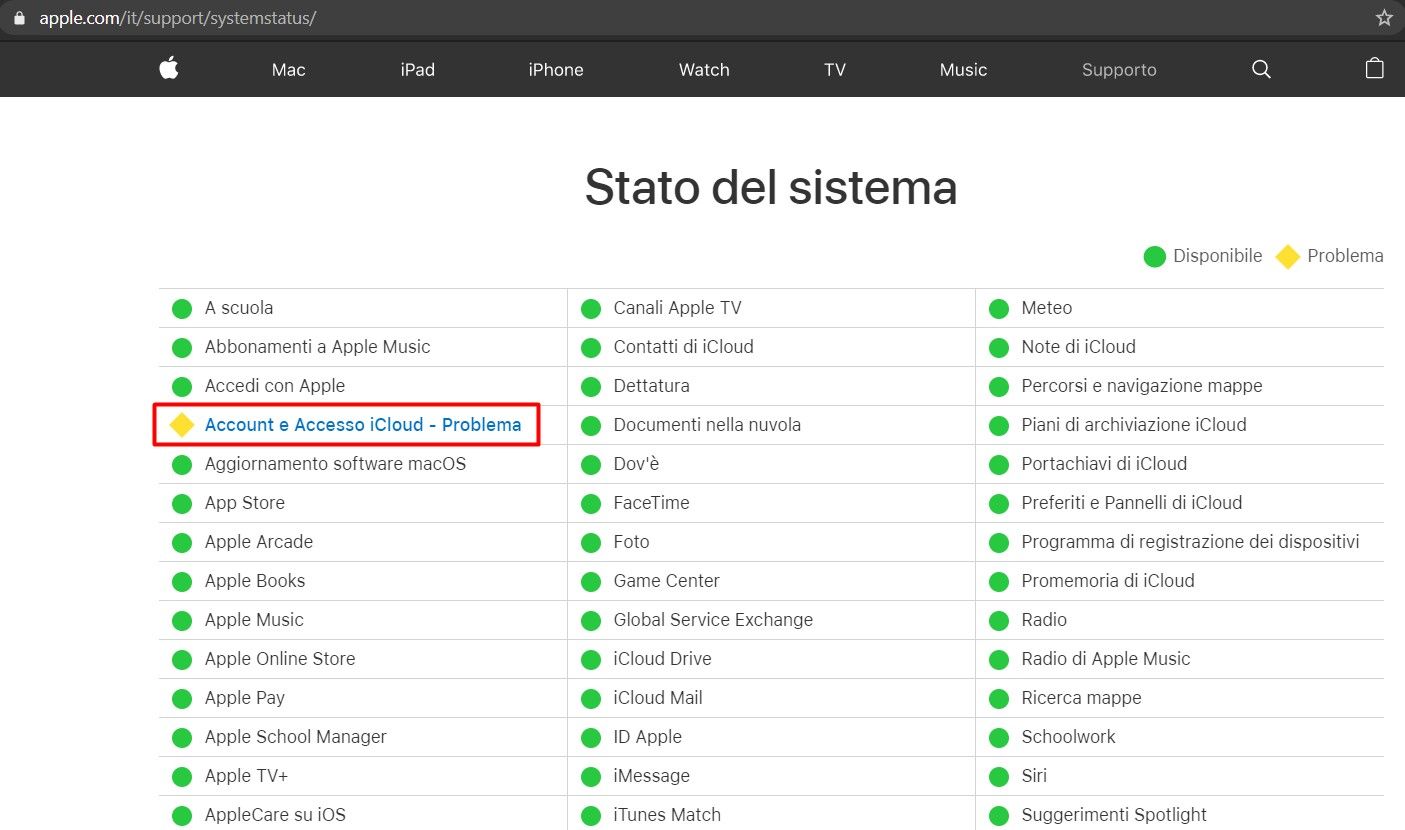Select the Accedi con Apple row
1405x830 pixels.
click(363, 386)
